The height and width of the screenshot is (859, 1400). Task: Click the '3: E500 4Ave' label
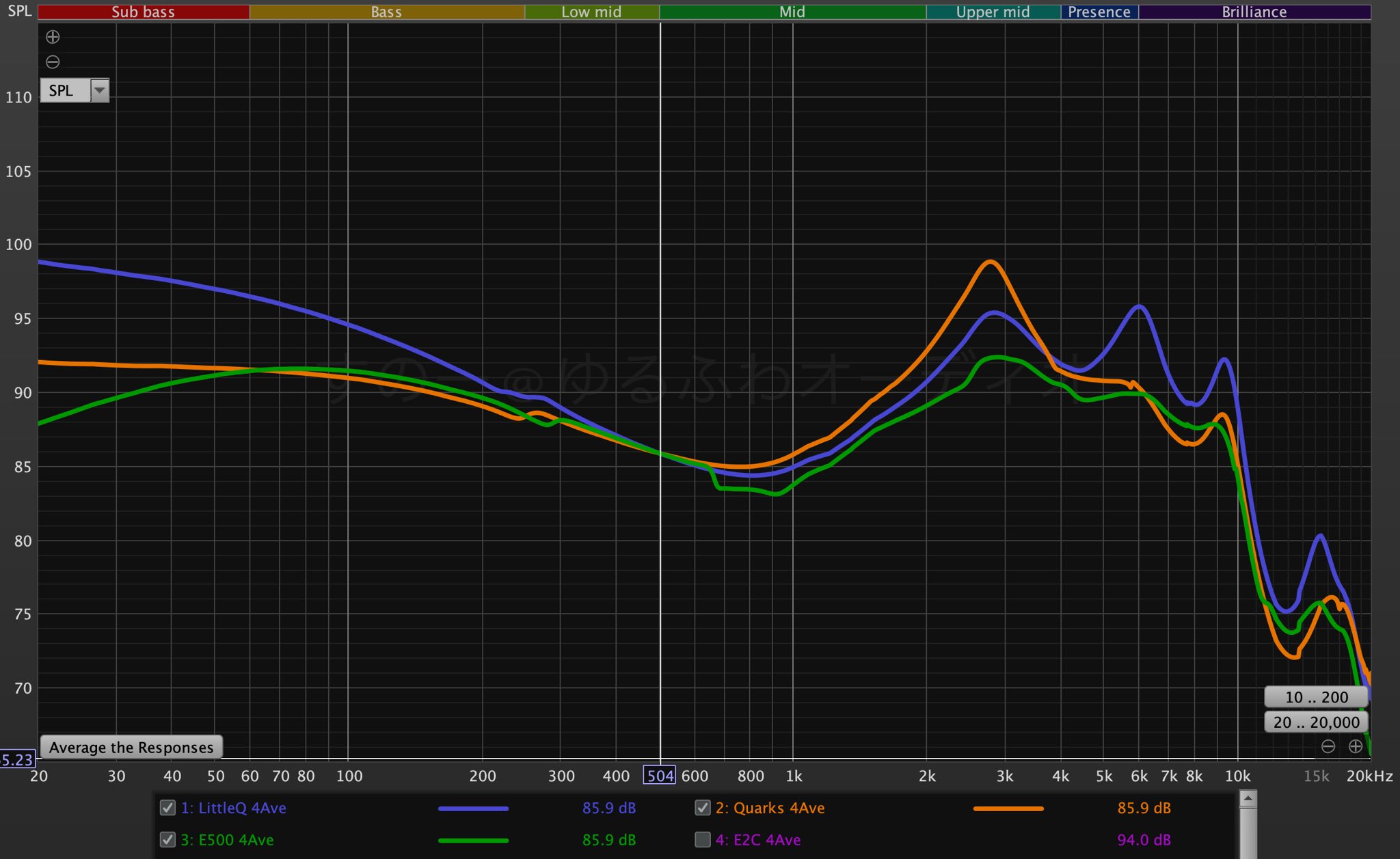[227, 839]
